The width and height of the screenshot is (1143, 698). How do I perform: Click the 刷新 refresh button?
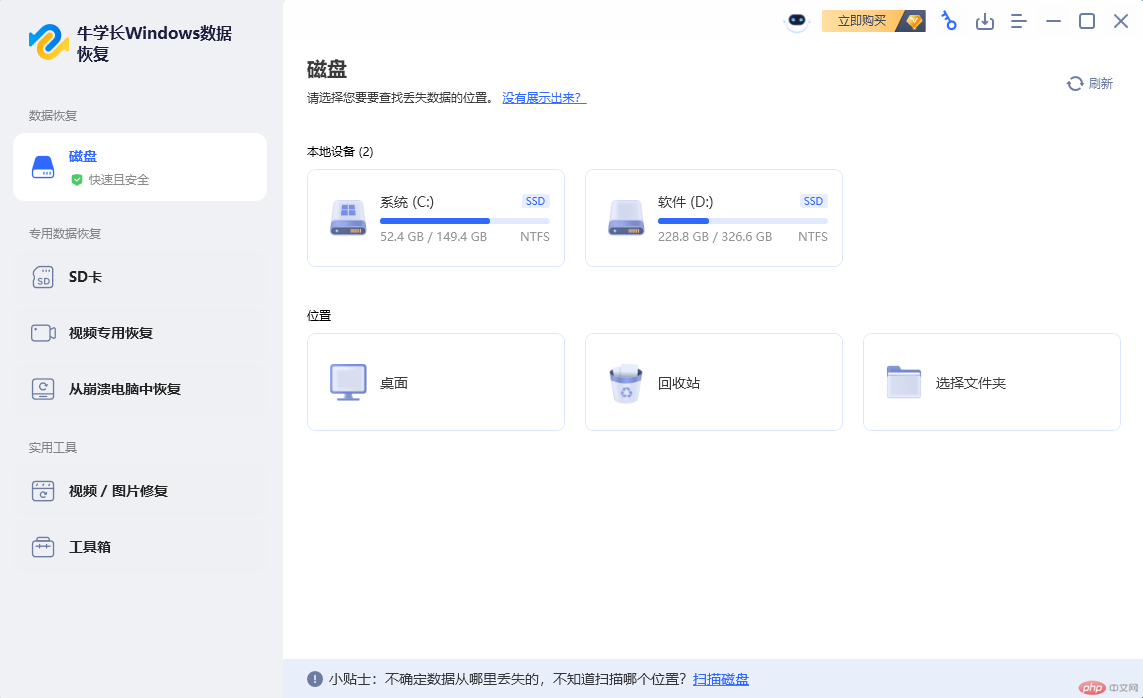point(1090,84)
